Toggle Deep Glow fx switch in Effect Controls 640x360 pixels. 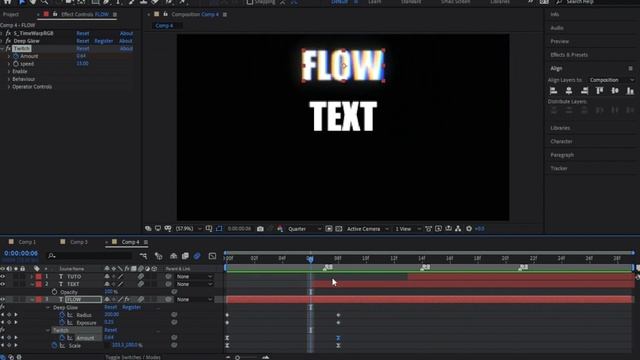click(x=8, y=41)
